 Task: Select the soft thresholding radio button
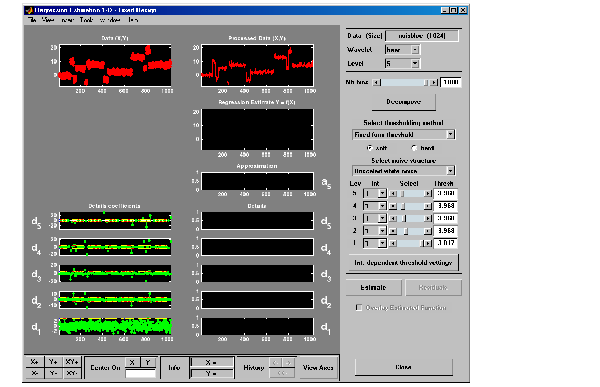[x=370, y=148]
